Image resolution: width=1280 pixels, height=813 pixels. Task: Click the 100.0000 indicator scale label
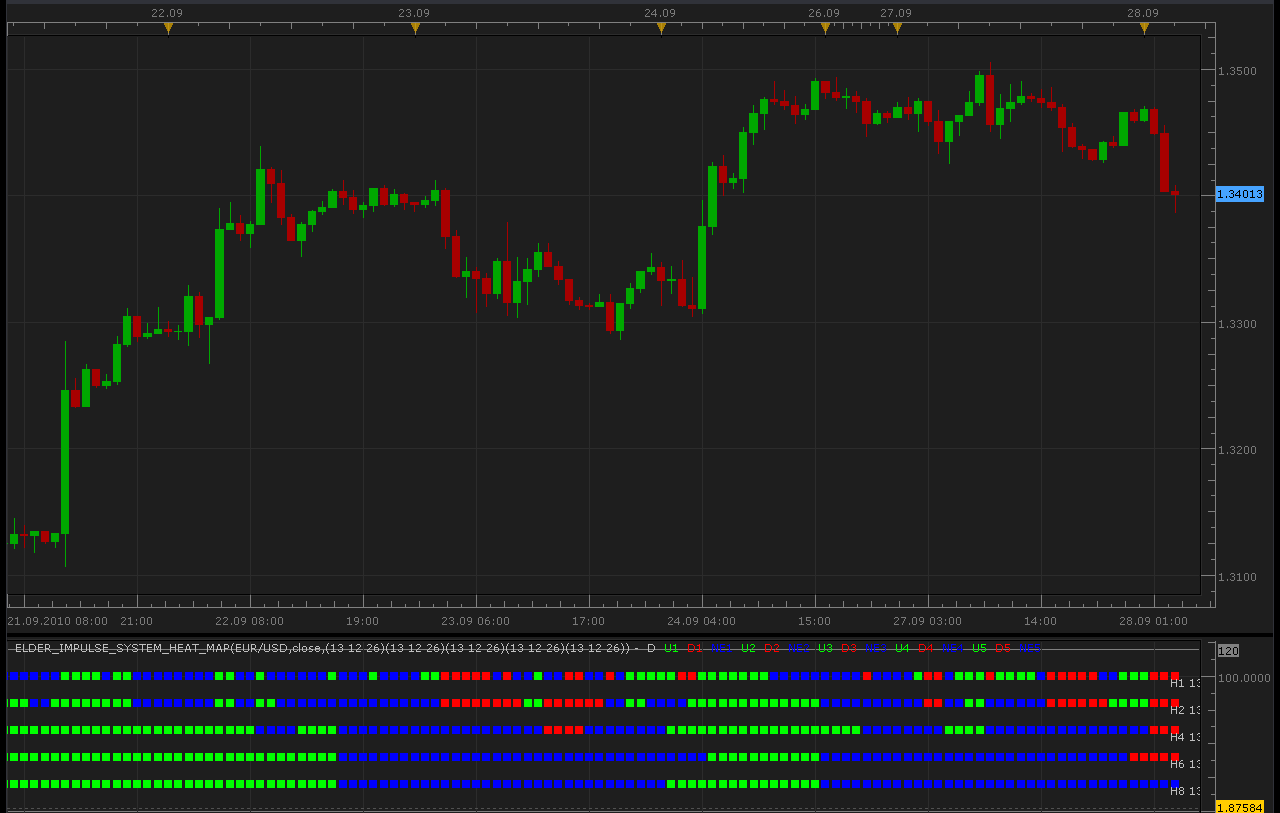1245,677
